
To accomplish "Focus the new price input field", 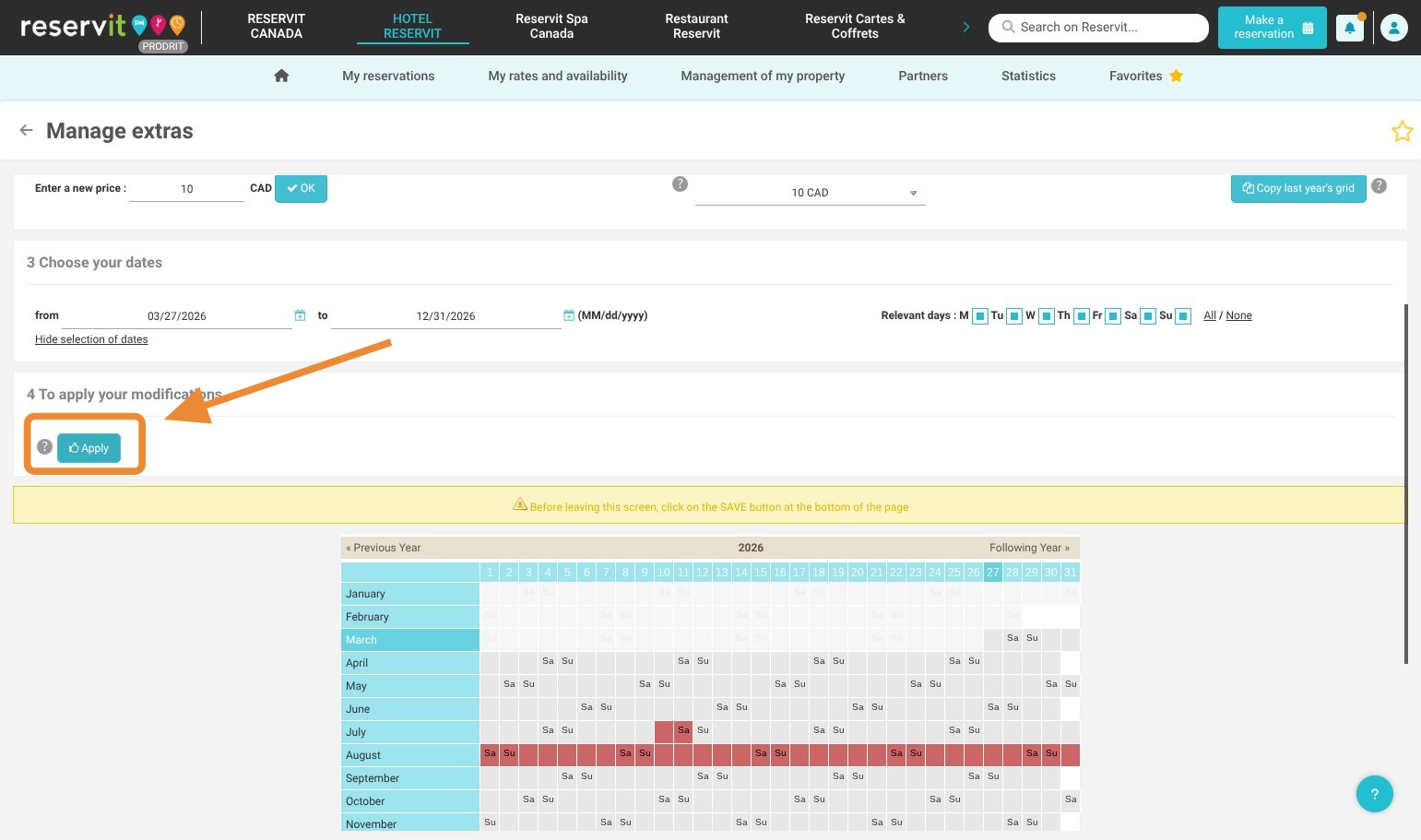I will coord(186,189).
